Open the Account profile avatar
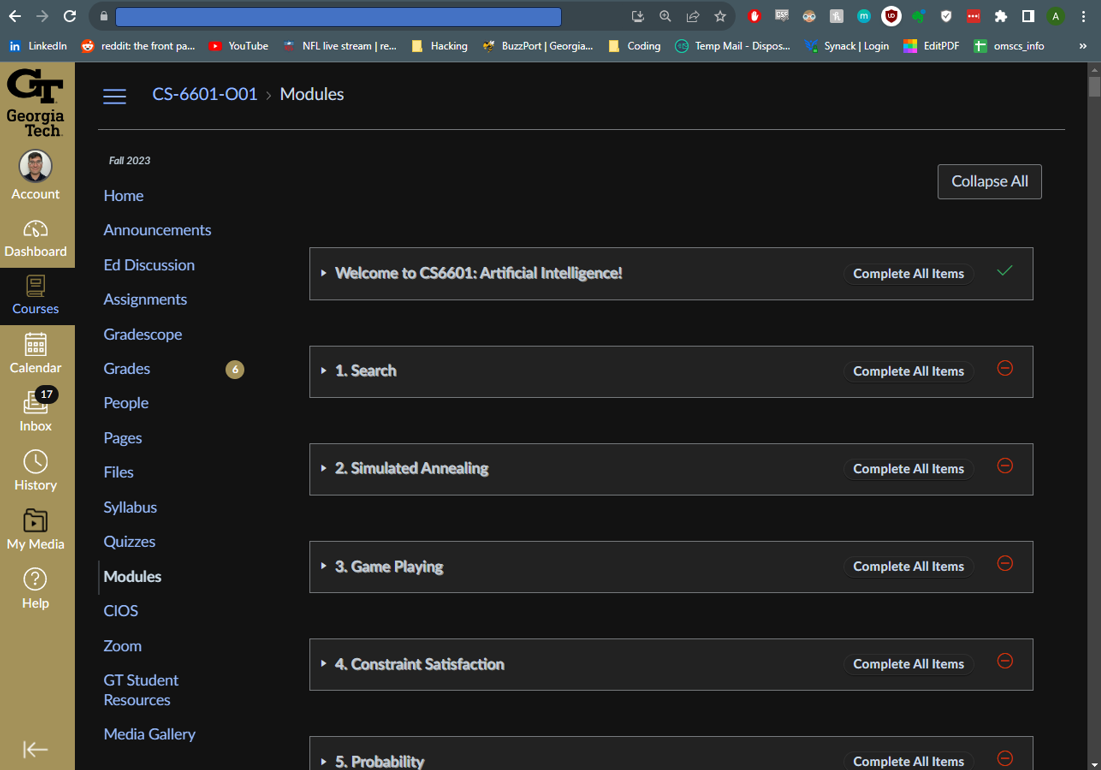The width and height of the screenshot is (1101, 770). tap(36, 166)
